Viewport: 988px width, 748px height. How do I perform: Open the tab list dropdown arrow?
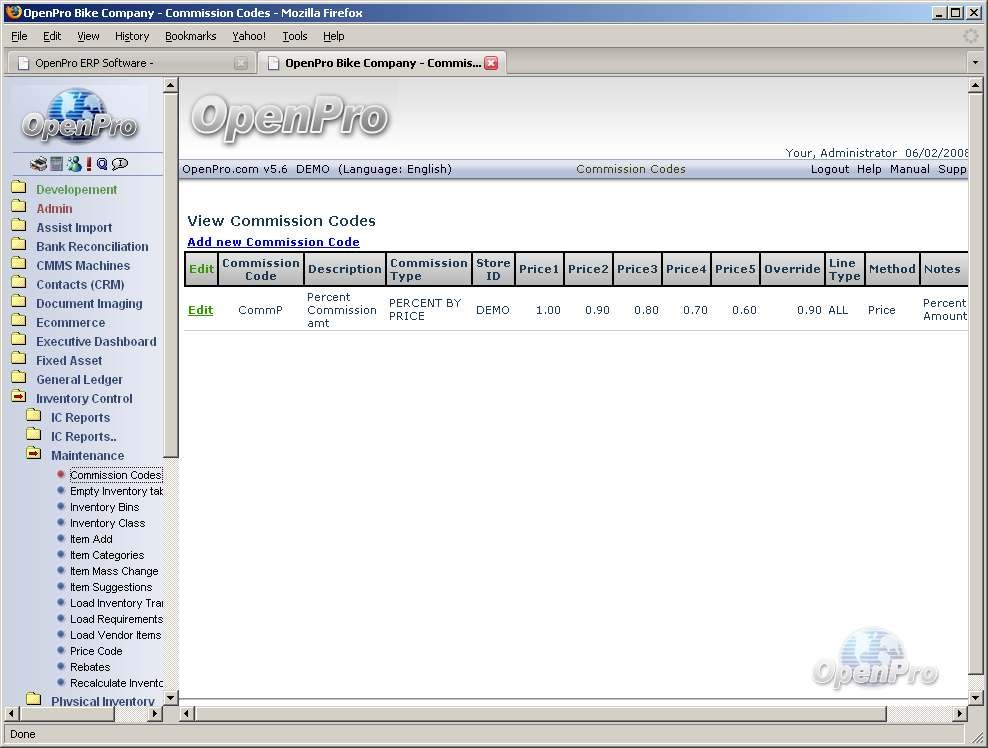[975, 63]
